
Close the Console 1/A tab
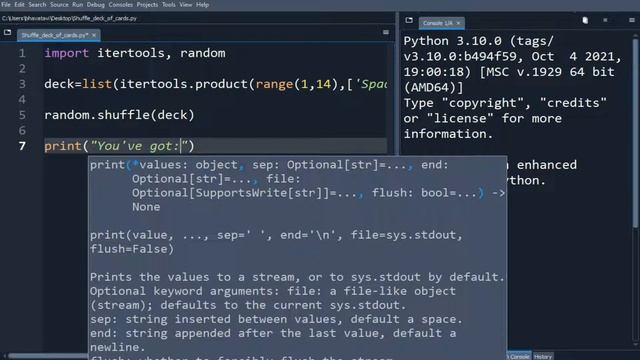pos(458,23)
